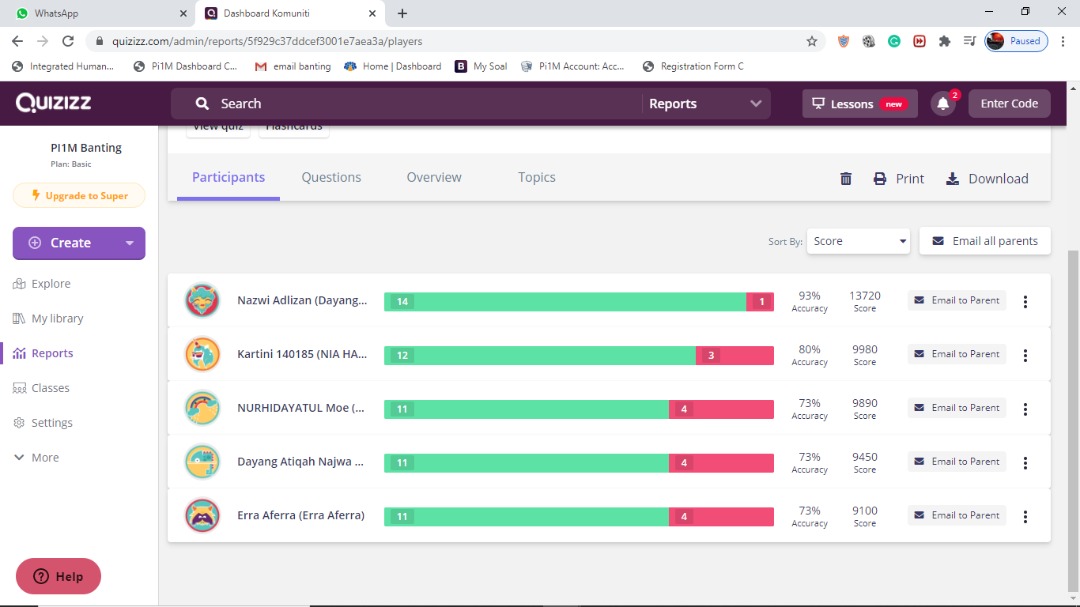Open the notifications bell icon
The image size is (1080, 607).
pos(943,104)
